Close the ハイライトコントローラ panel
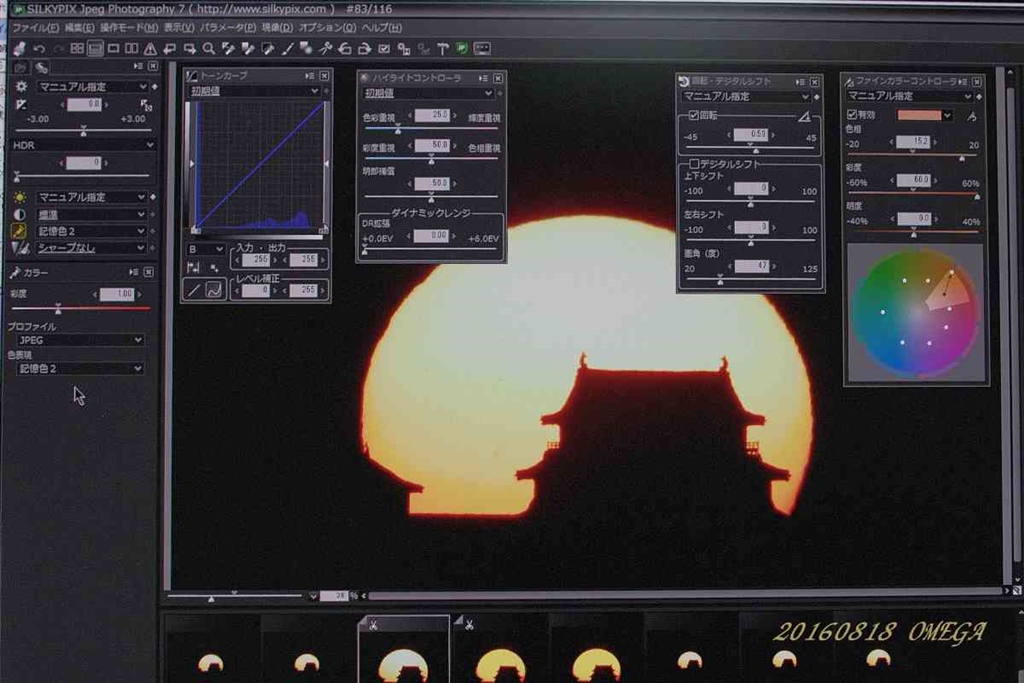The image size is (1024, 683). tap(498, 78)
